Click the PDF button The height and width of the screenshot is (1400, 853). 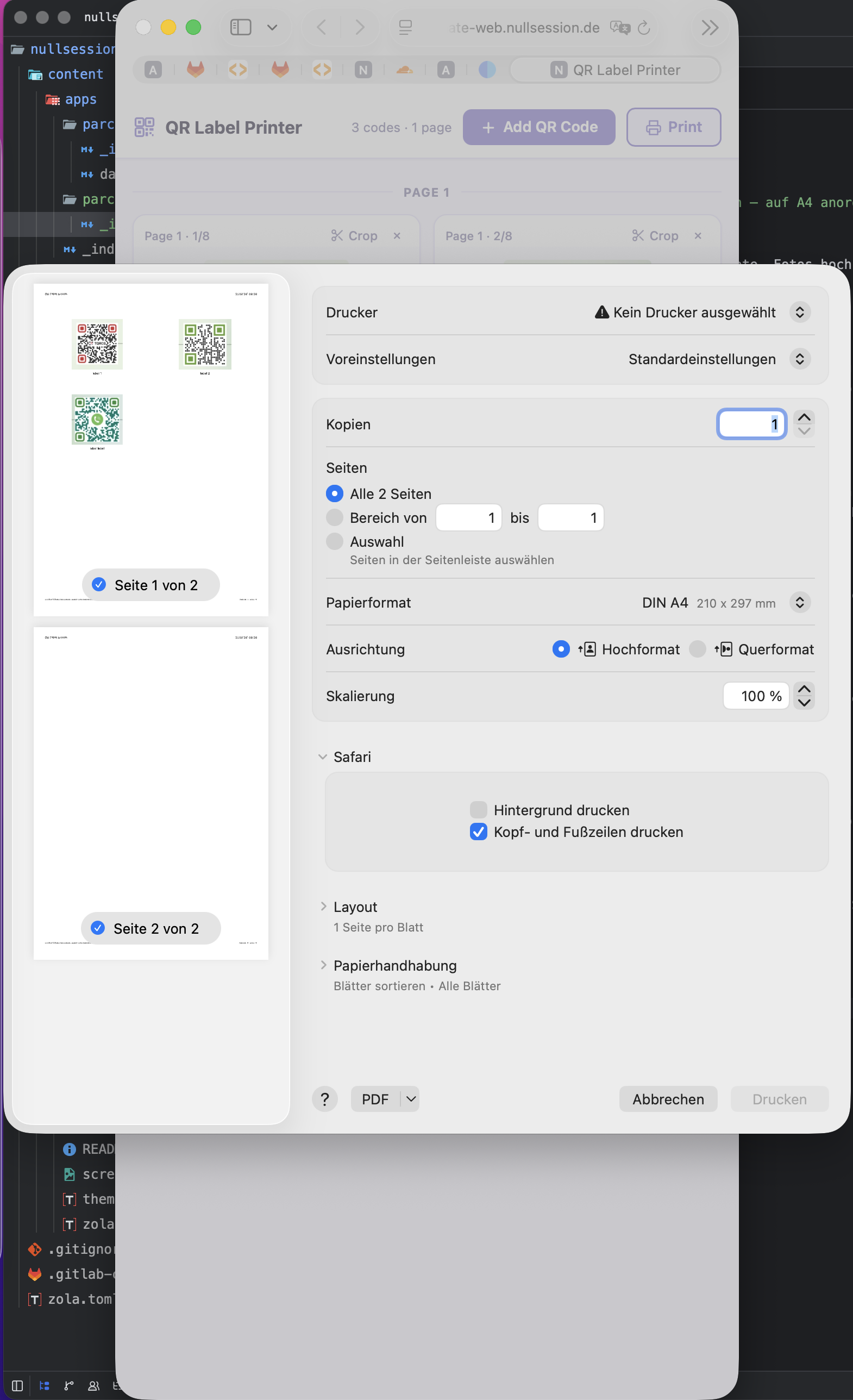tap(375, 1099)
